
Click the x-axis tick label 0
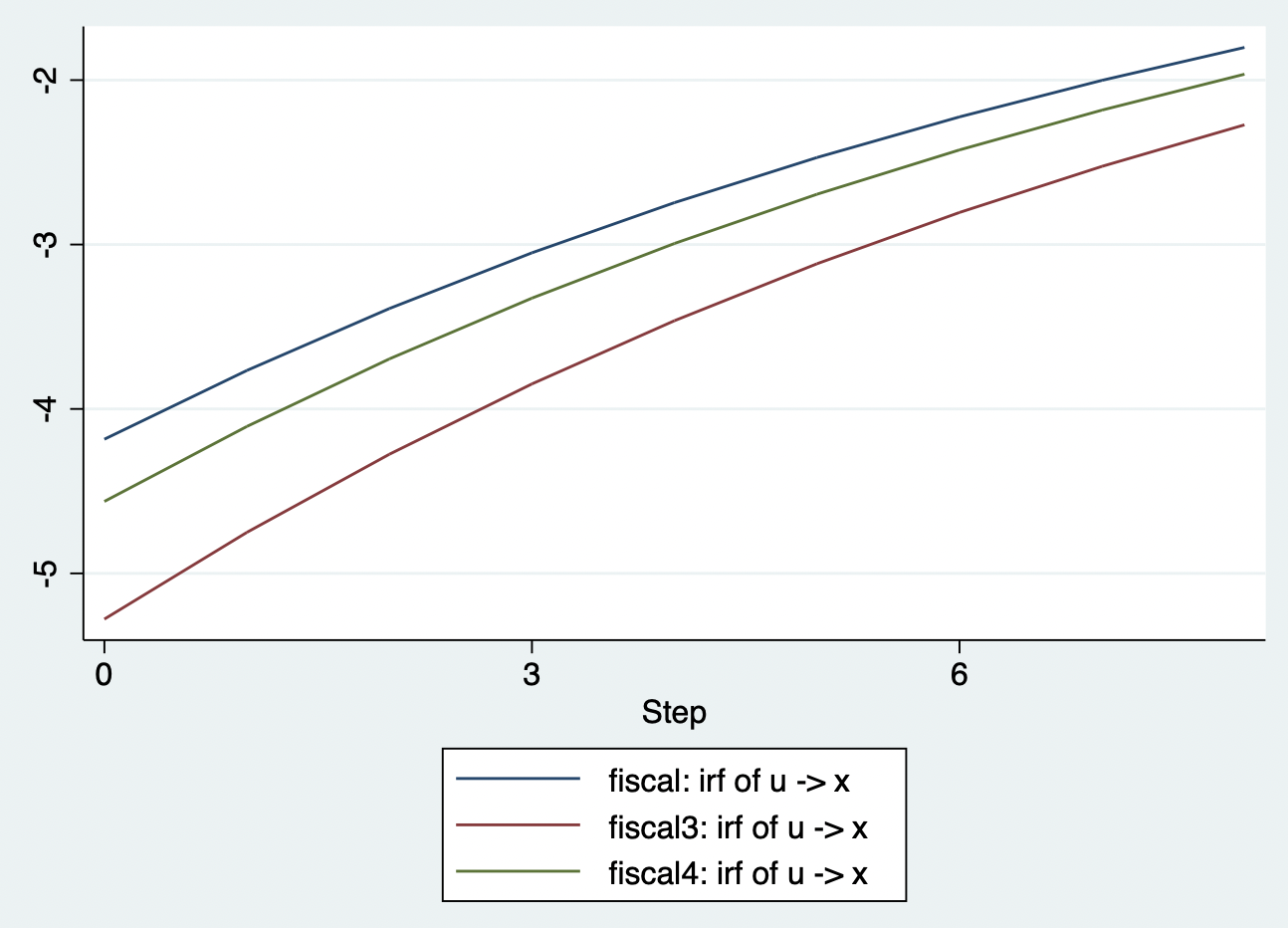(104, 675)
